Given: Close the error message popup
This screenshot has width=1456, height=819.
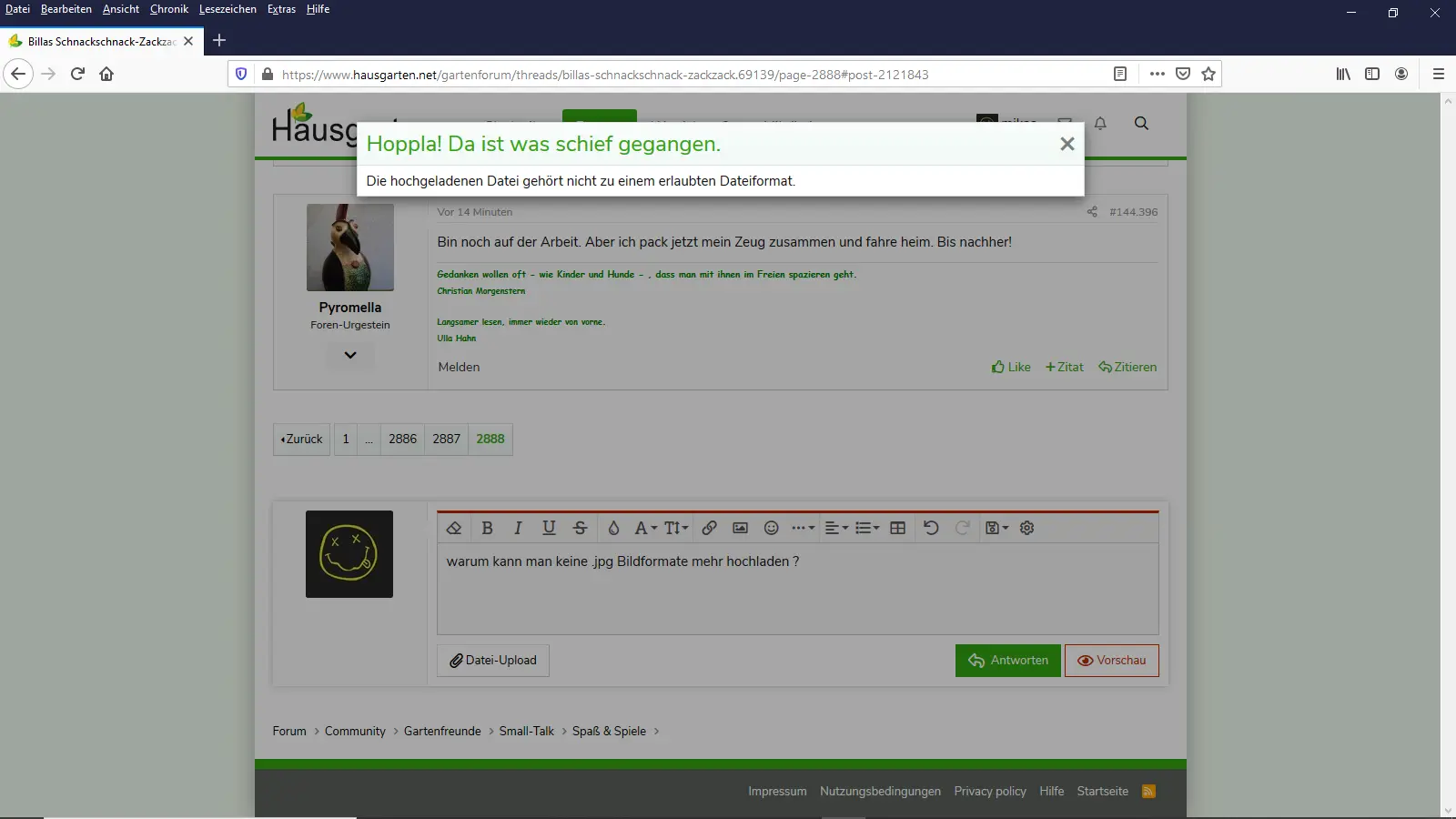Looking at the screenshot, I should click(1067, 144).
